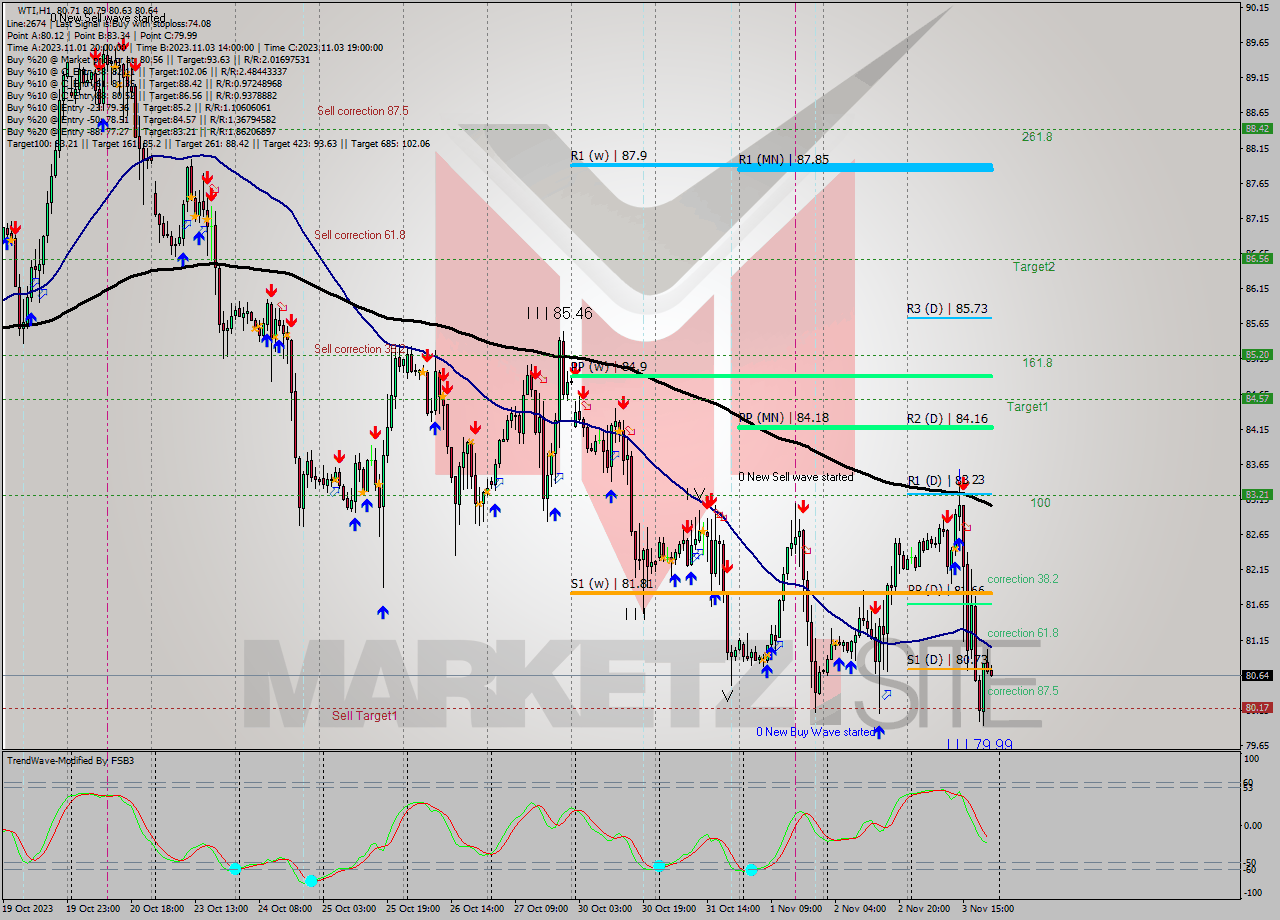Click the green 'correction 87.5' label

[x=1023, y=691]
